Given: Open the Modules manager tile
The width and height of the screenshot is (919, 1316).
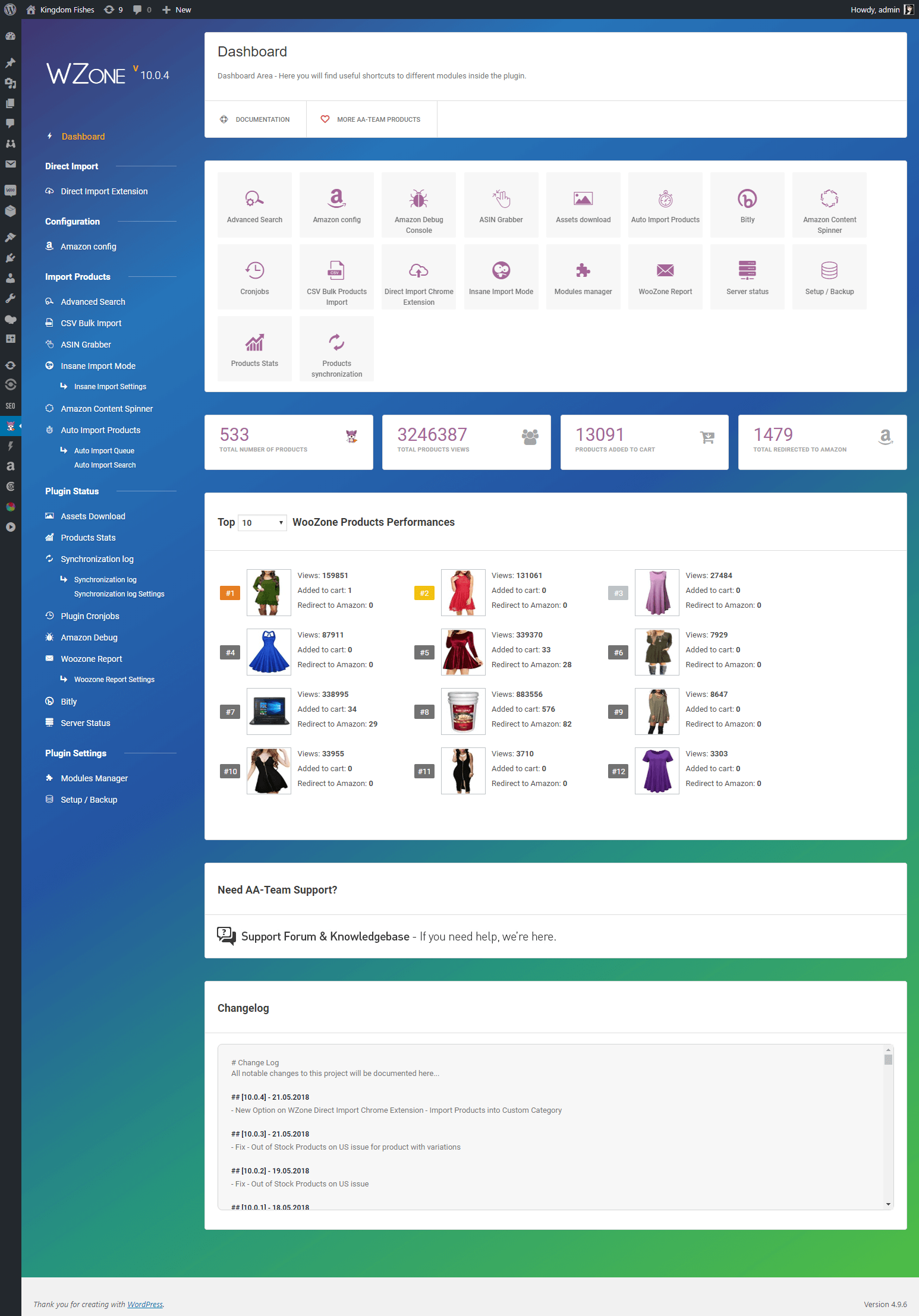Looking at the screenshot, I should (583, 277).
